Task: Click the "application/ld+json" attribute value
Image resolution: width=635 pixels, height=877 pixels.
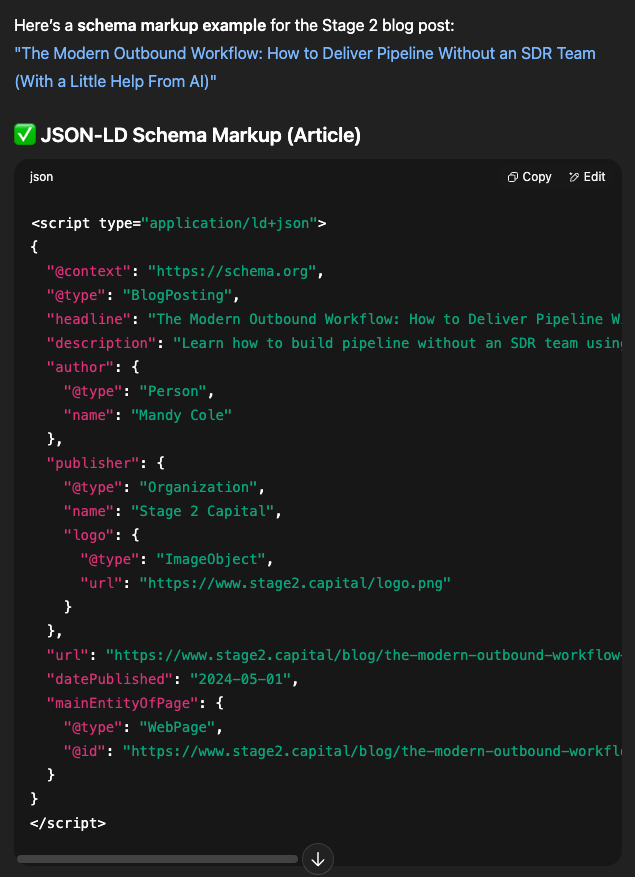Action: (x=229, y=223)
